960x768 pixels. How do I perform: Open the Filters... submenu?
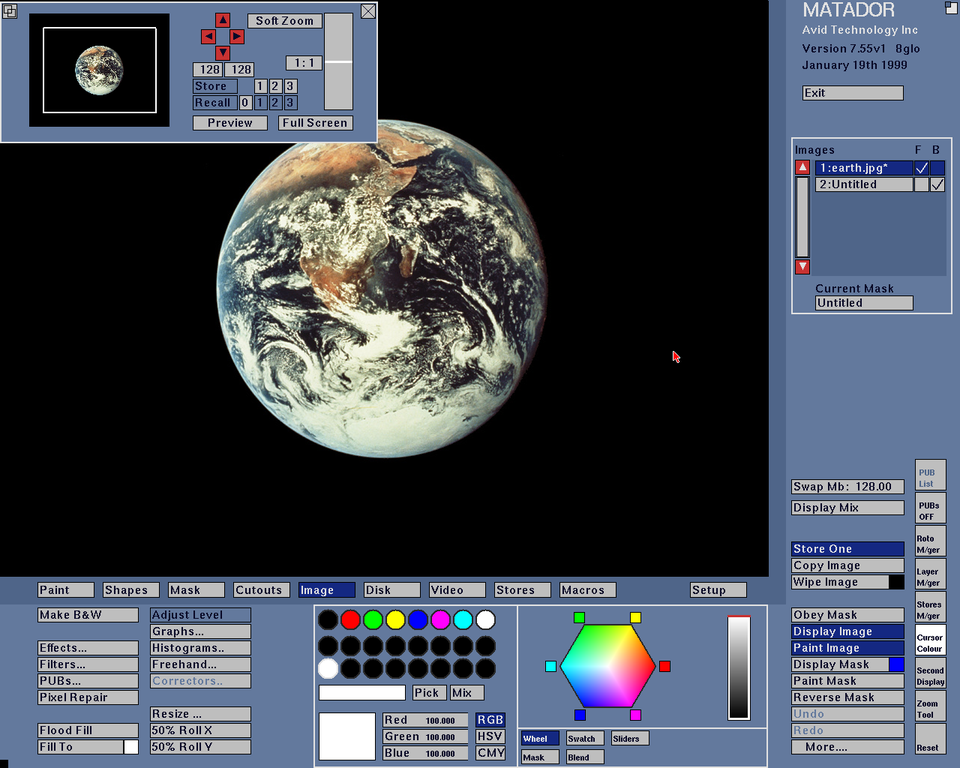click(x=88, y=664)
